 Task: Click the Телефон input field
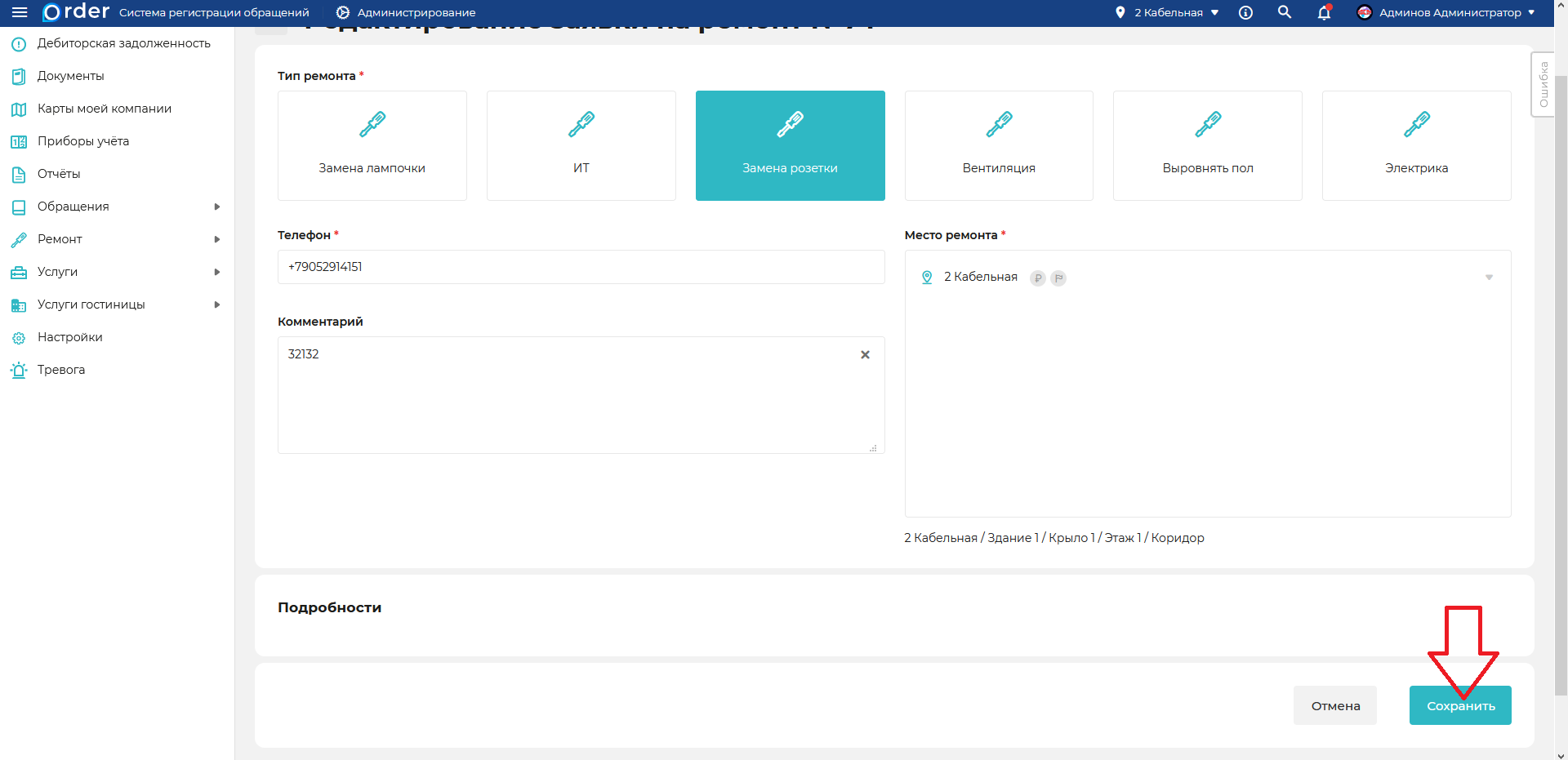pyautogui.click(x=581, y=267)
